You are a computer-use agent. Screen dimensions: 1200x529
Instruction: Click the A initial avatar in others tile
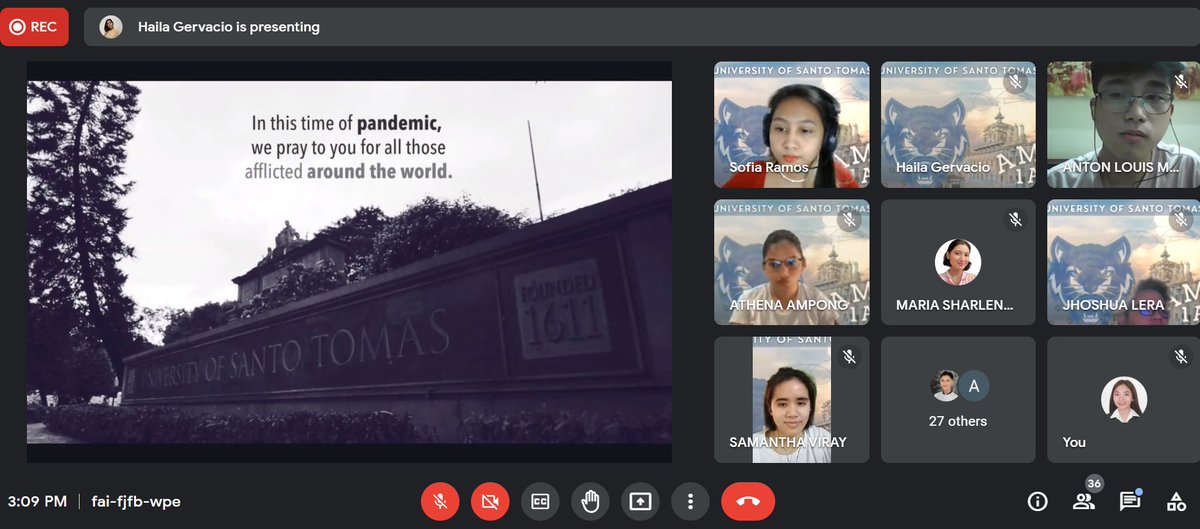pyautogui.click(x=973, y=386)
